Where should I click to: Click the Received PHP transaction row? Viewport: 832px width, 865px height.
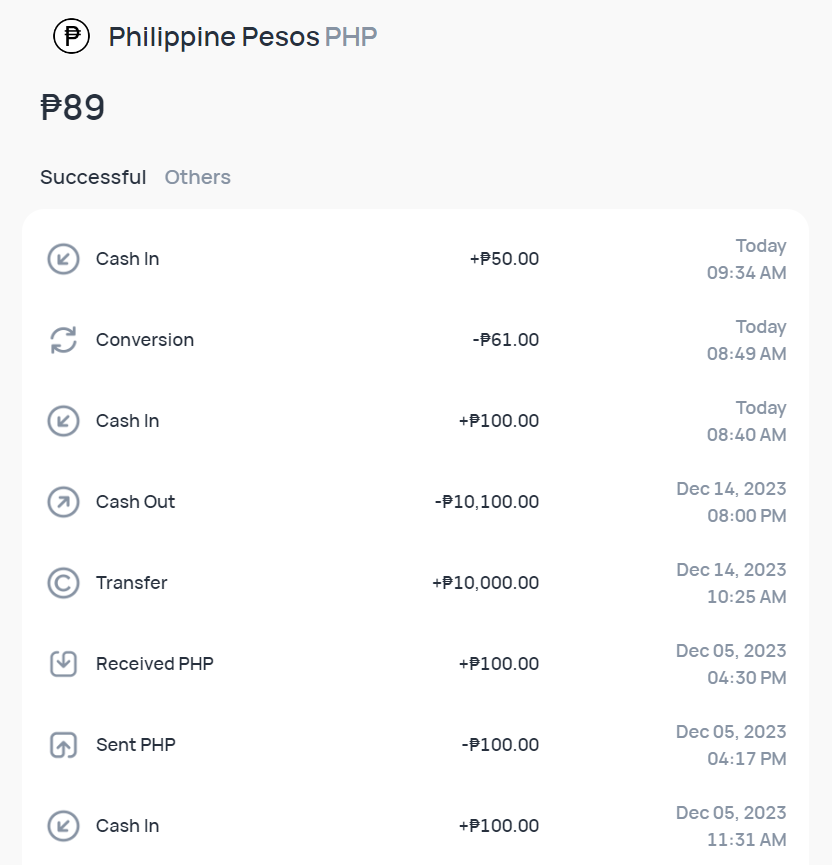416,663
